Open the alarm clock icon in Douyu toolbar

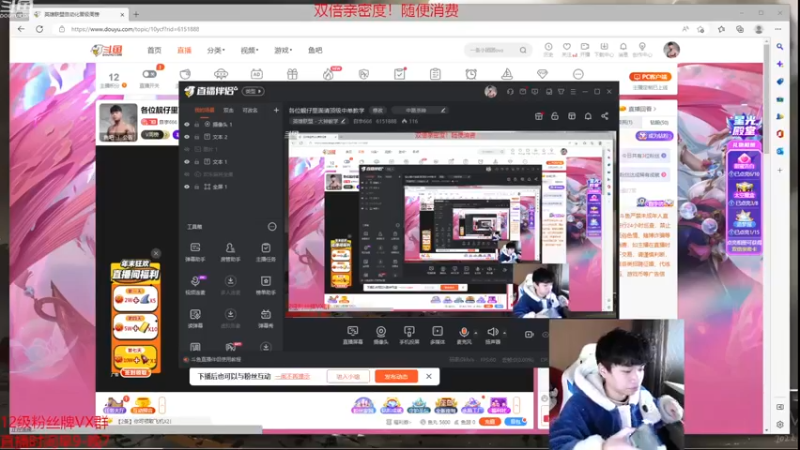(471, 74)
